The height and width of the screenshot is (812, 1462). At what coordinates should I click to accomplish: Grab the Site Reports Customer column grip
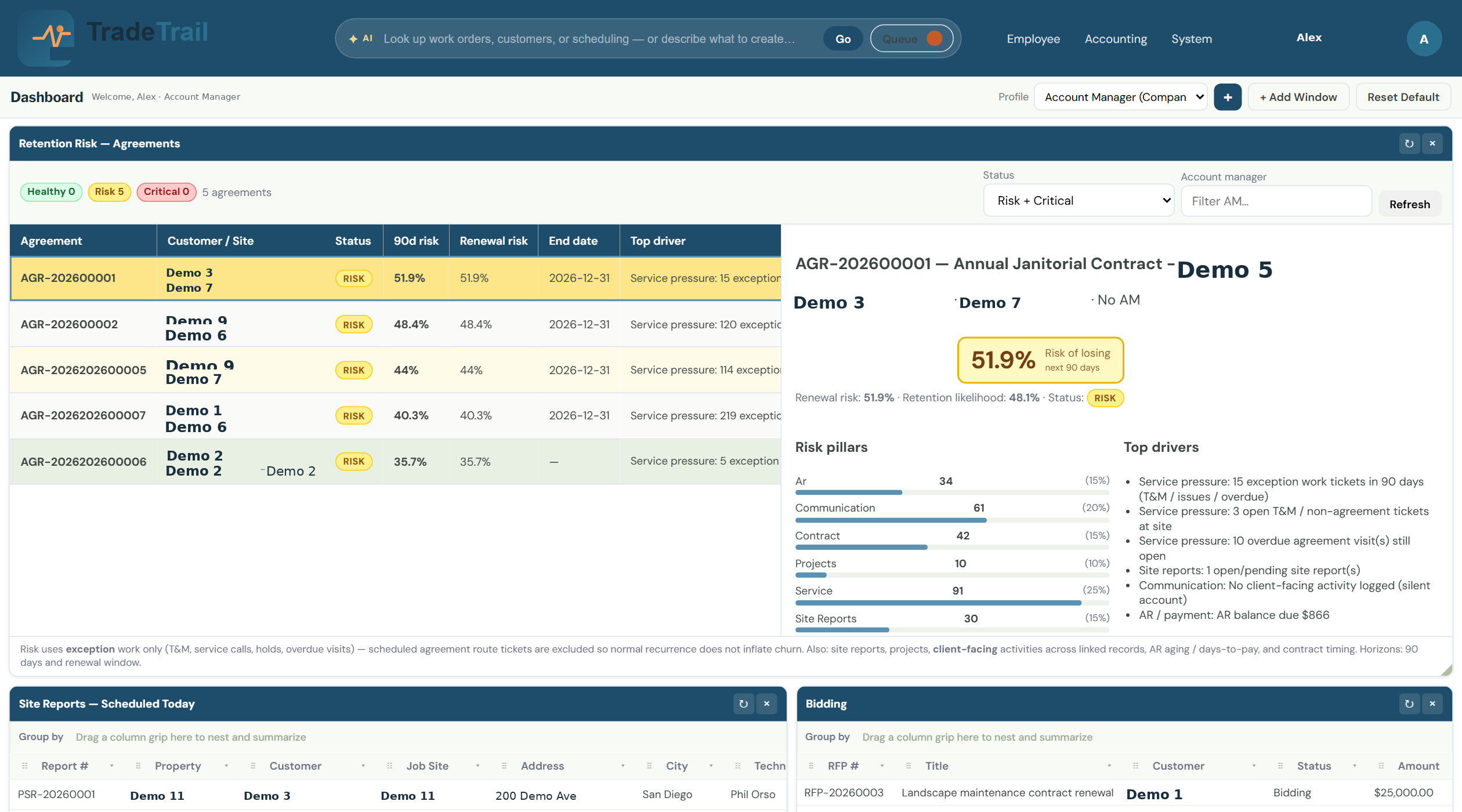[x=253, y=766]
